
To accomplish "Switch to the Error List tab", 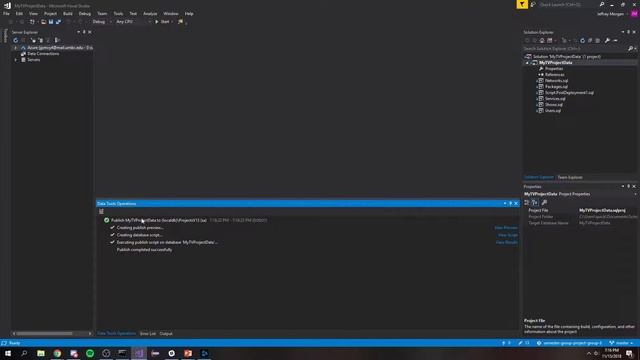I will click(x=148, y=333).
